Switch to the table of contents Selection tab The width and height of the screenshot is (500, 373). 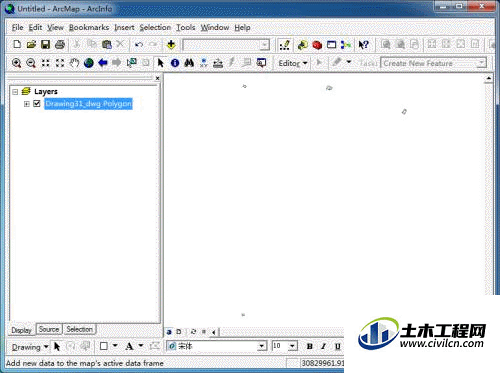(79, 329)
